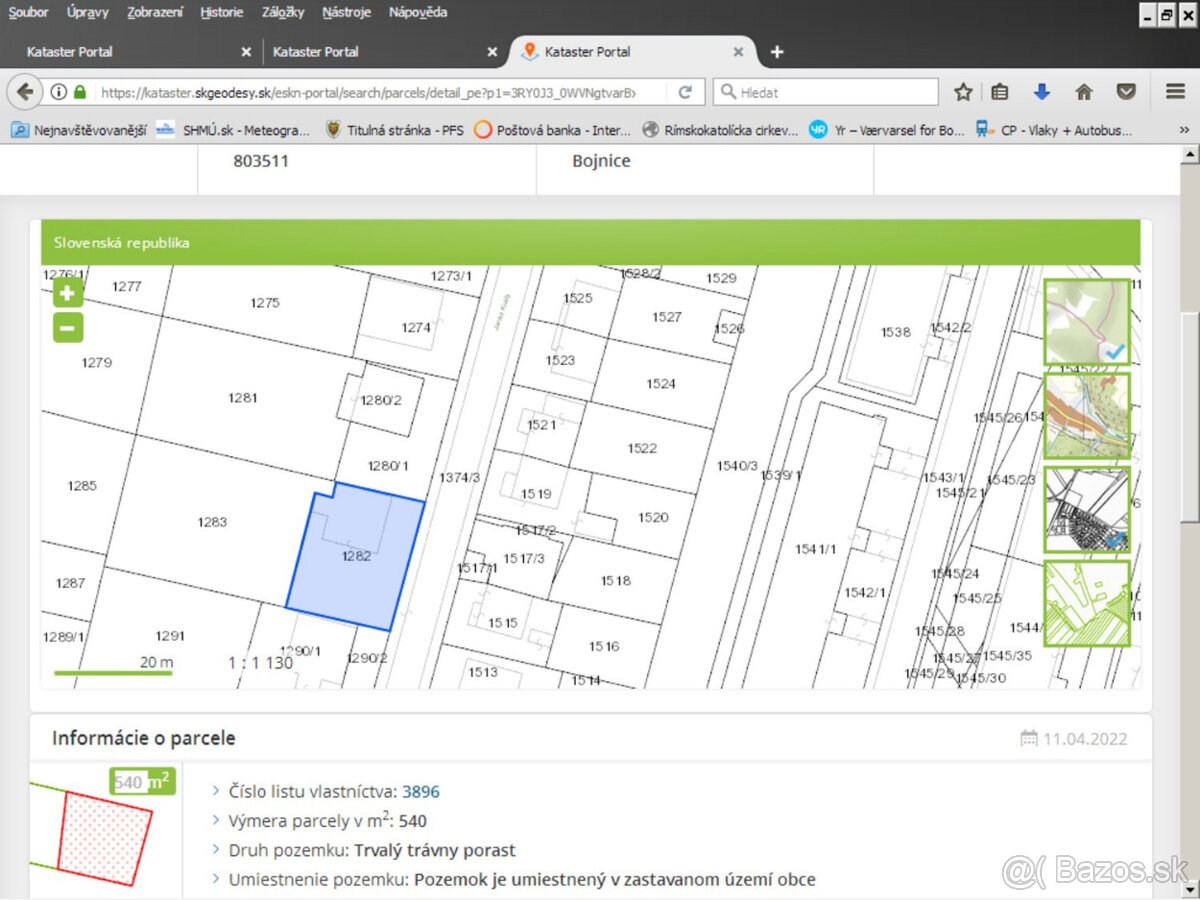The height and width of the screenshot is (900, 1200).
Task: Open the Nápověda menu
Action: [x=418, y=13]
